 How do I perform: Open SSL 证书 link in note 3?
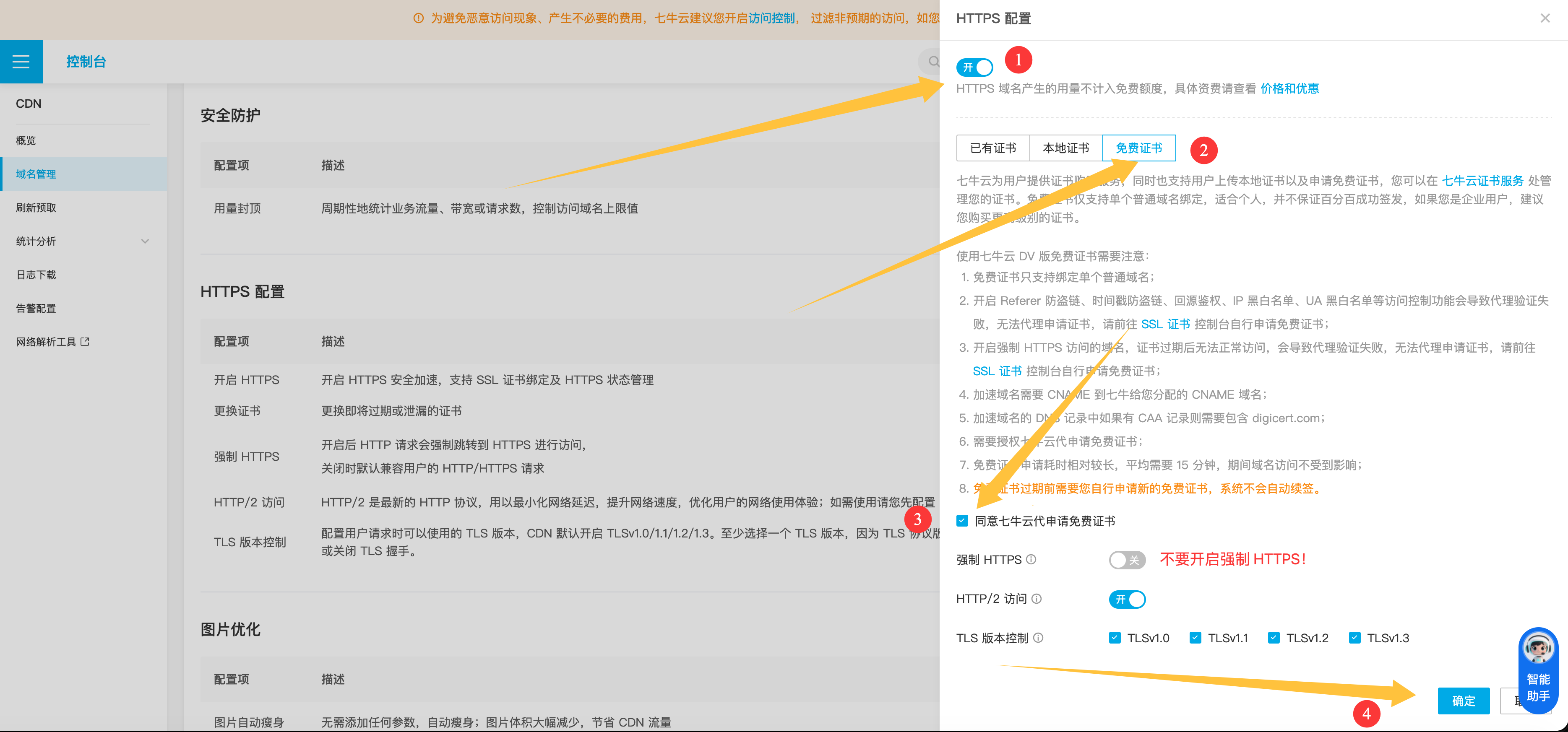997,371
